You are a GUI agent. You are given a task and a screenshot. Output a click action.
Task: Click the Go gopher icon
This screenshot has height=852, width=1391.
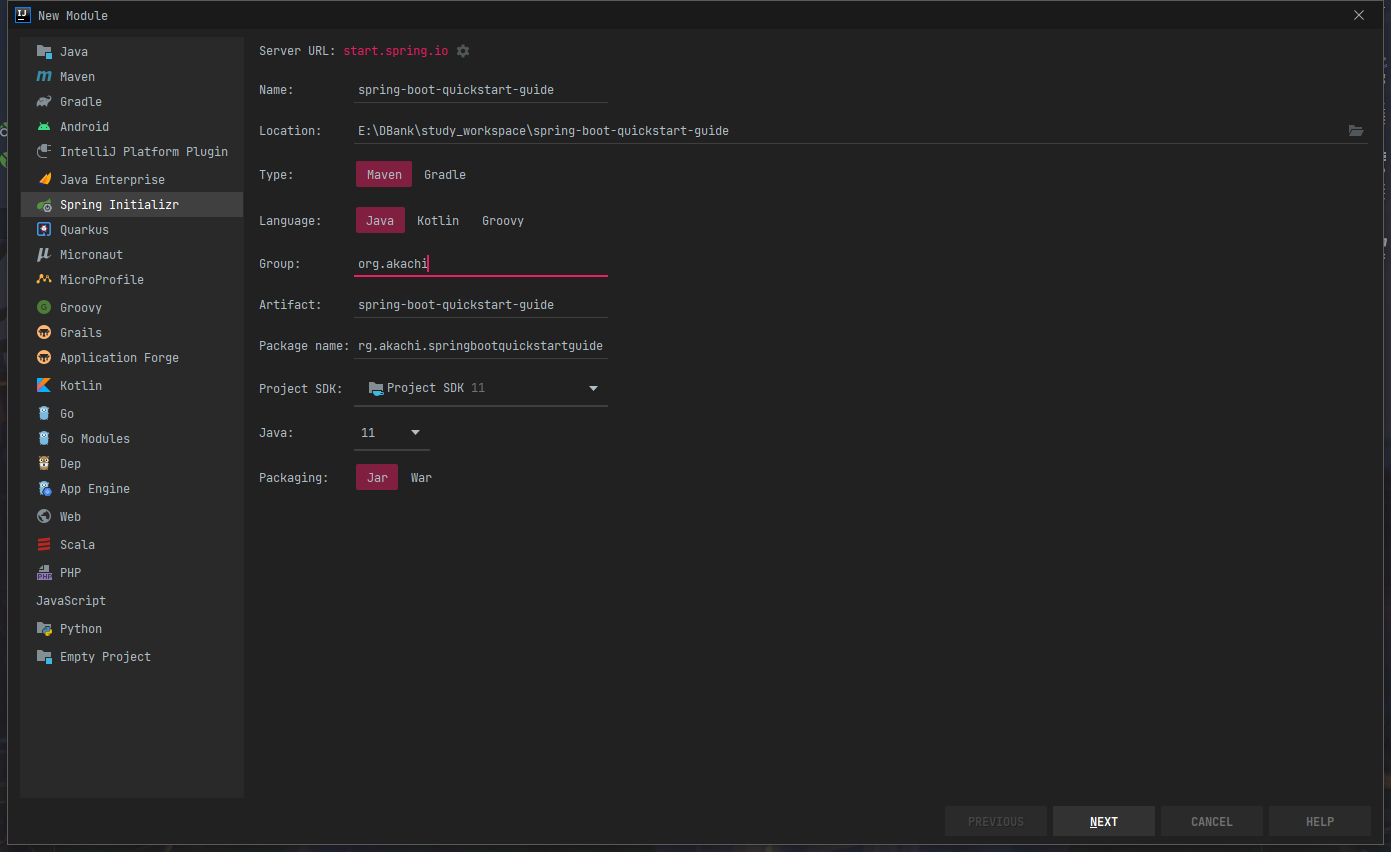click(x=44, y=413)
